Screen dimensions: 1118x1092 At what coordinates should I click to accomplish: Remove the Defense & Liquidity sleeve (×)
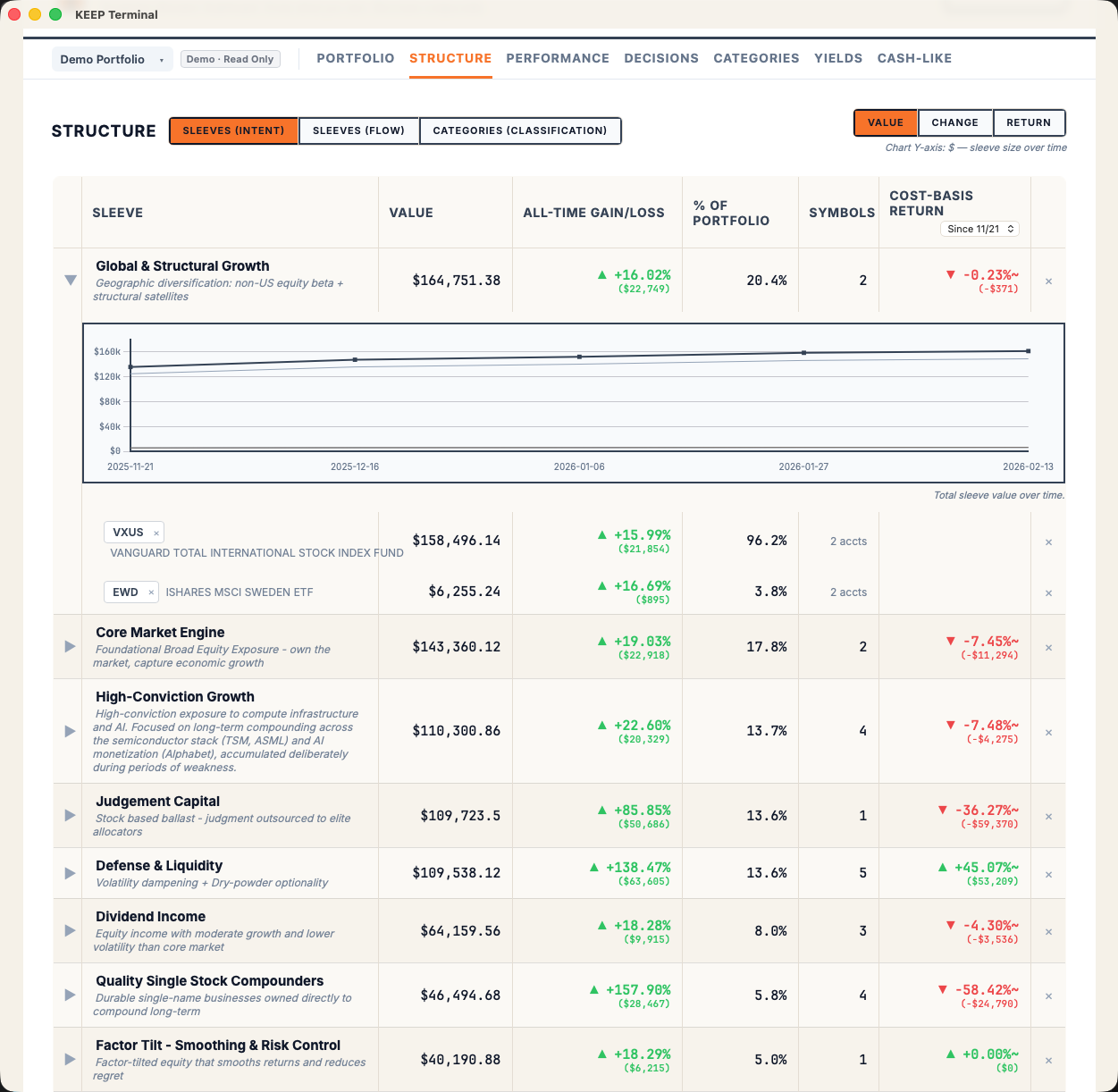pyautogui.click(x=1048, y=875)
